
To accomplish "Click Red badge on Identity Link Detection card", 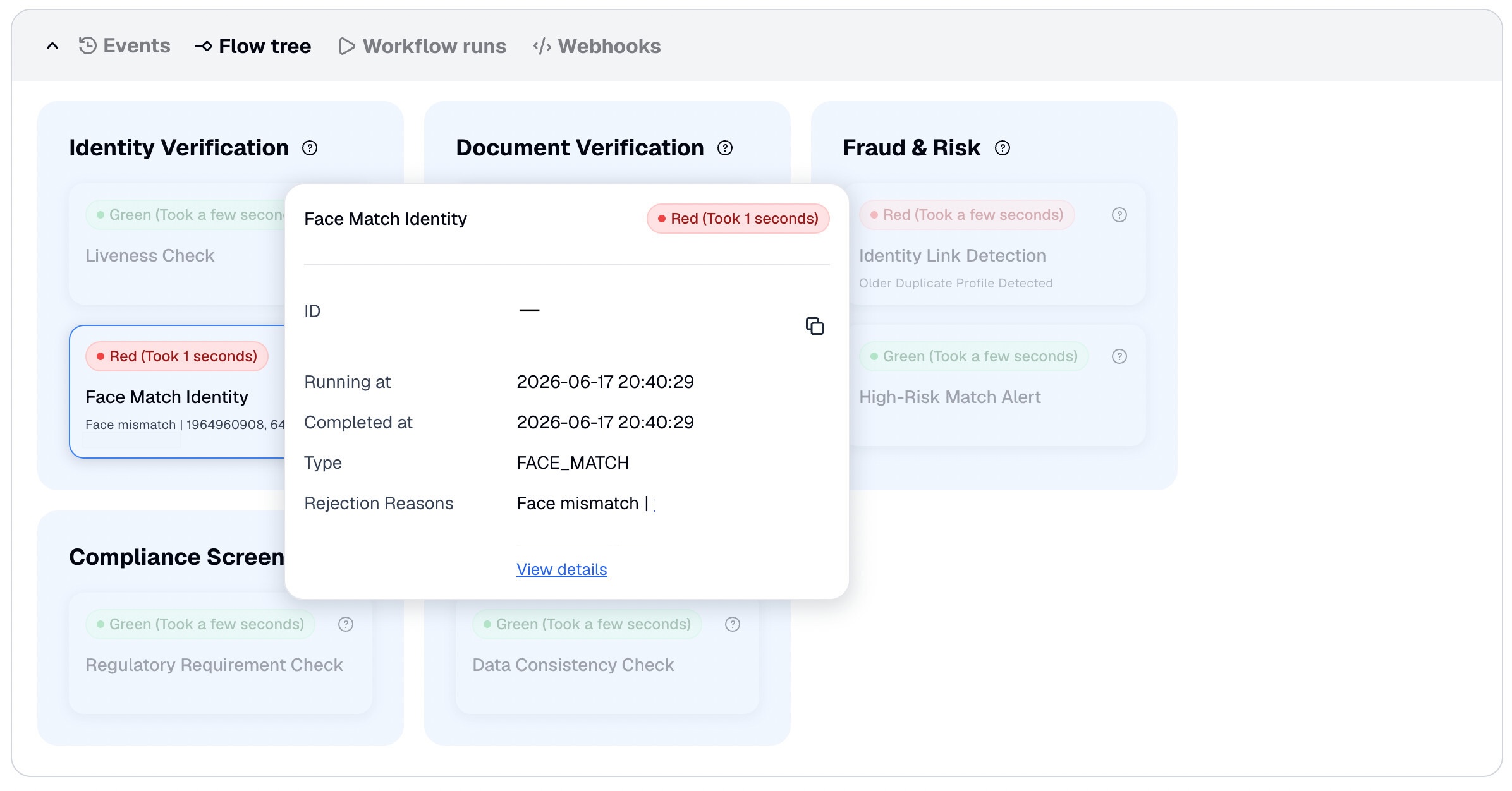I will (x=967, y=215).
